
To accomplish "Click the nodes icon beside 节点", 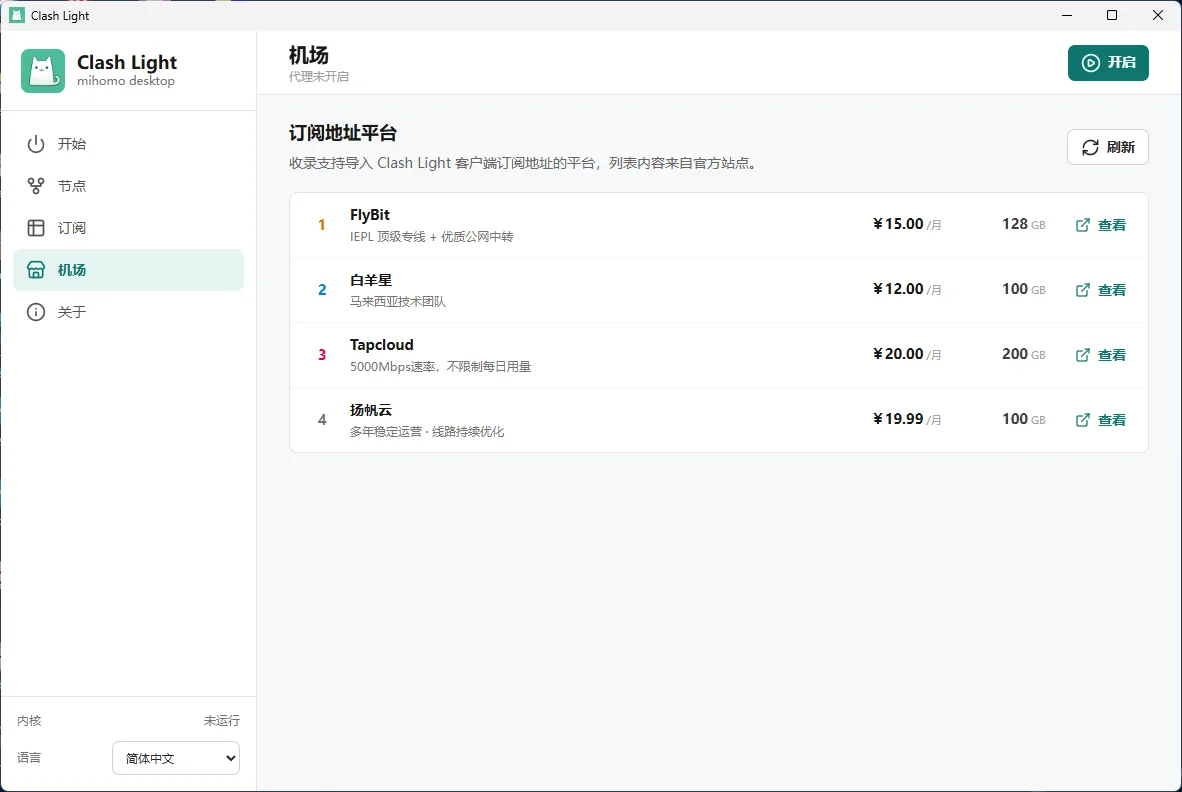I will [x=35, y=186].
